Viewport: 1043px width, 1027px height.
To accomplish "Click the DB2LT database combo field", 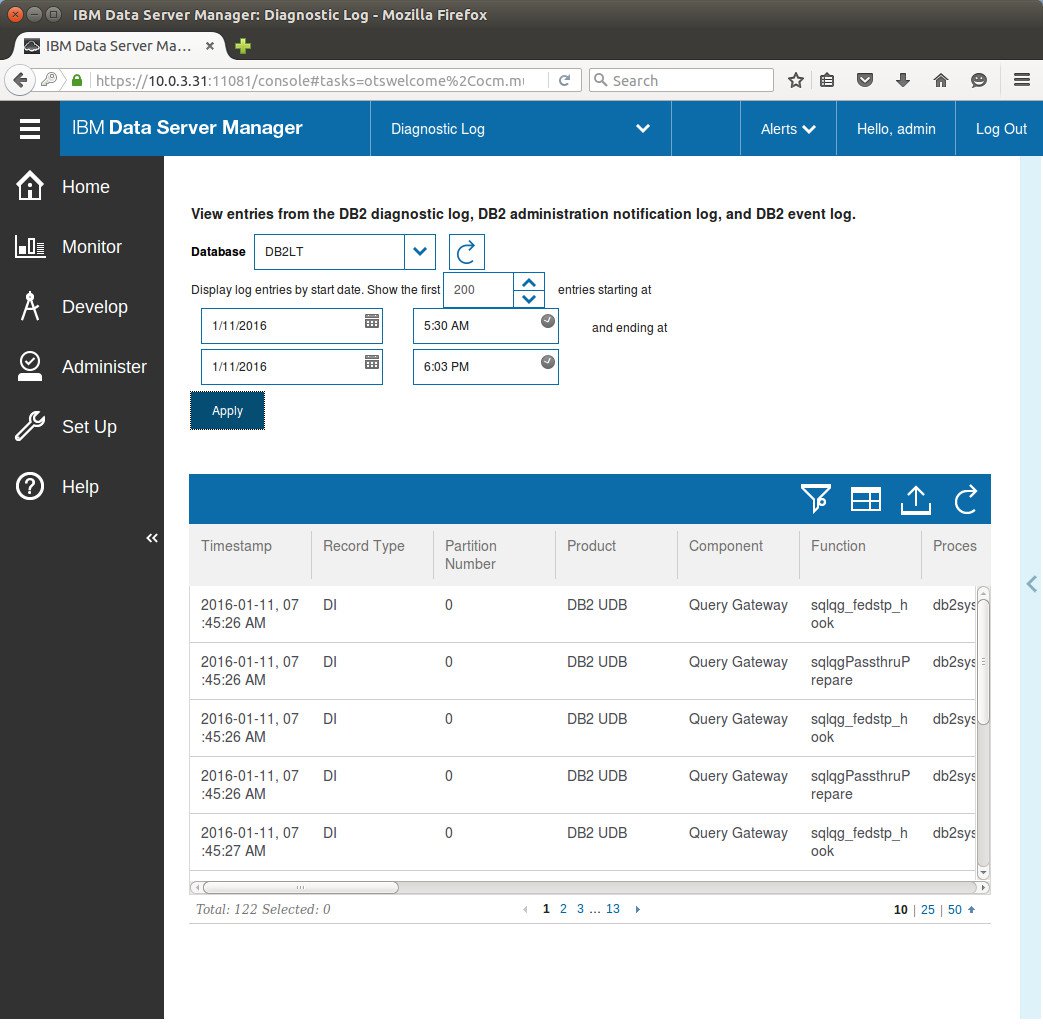I will coord(329,251).
